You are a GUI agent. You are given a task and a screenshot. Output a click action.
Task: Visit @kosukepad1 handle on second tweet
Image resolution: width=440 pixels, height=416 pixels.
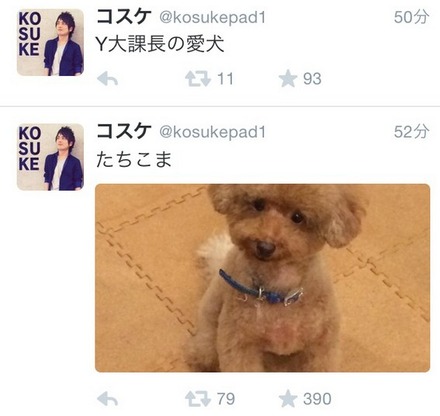tap(213, 132)
